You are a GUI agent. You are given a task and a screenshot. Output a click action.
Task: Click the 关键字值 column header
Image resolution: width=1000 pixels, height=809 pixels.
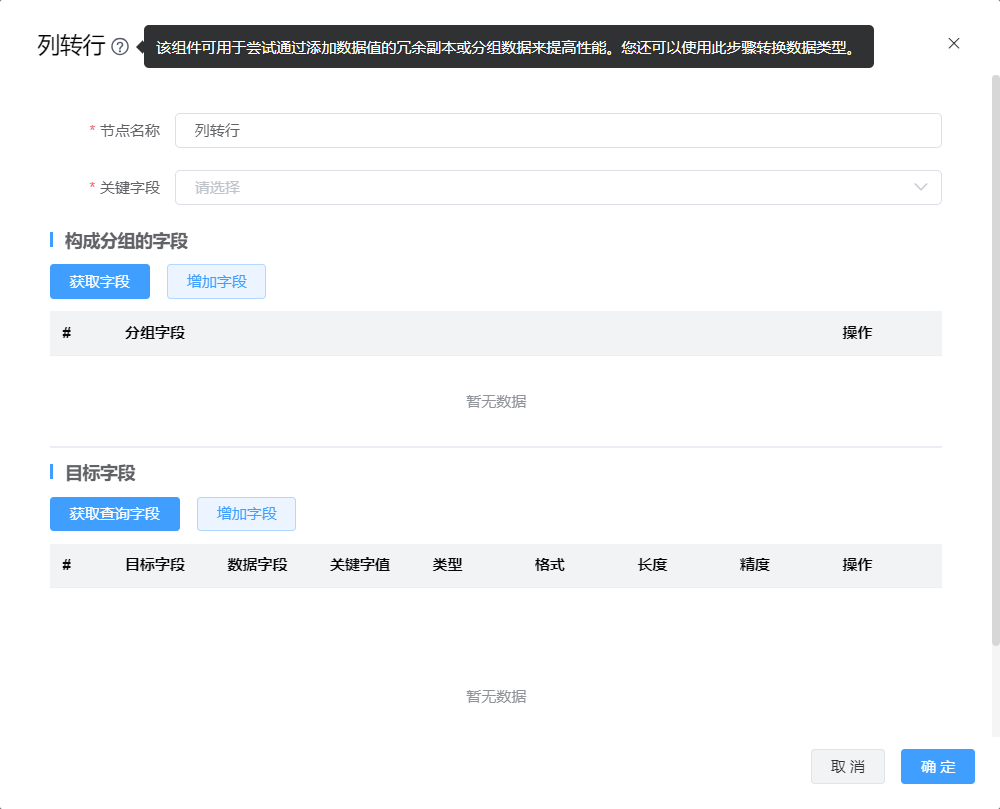pyautogui.click(x=360, y=565)
